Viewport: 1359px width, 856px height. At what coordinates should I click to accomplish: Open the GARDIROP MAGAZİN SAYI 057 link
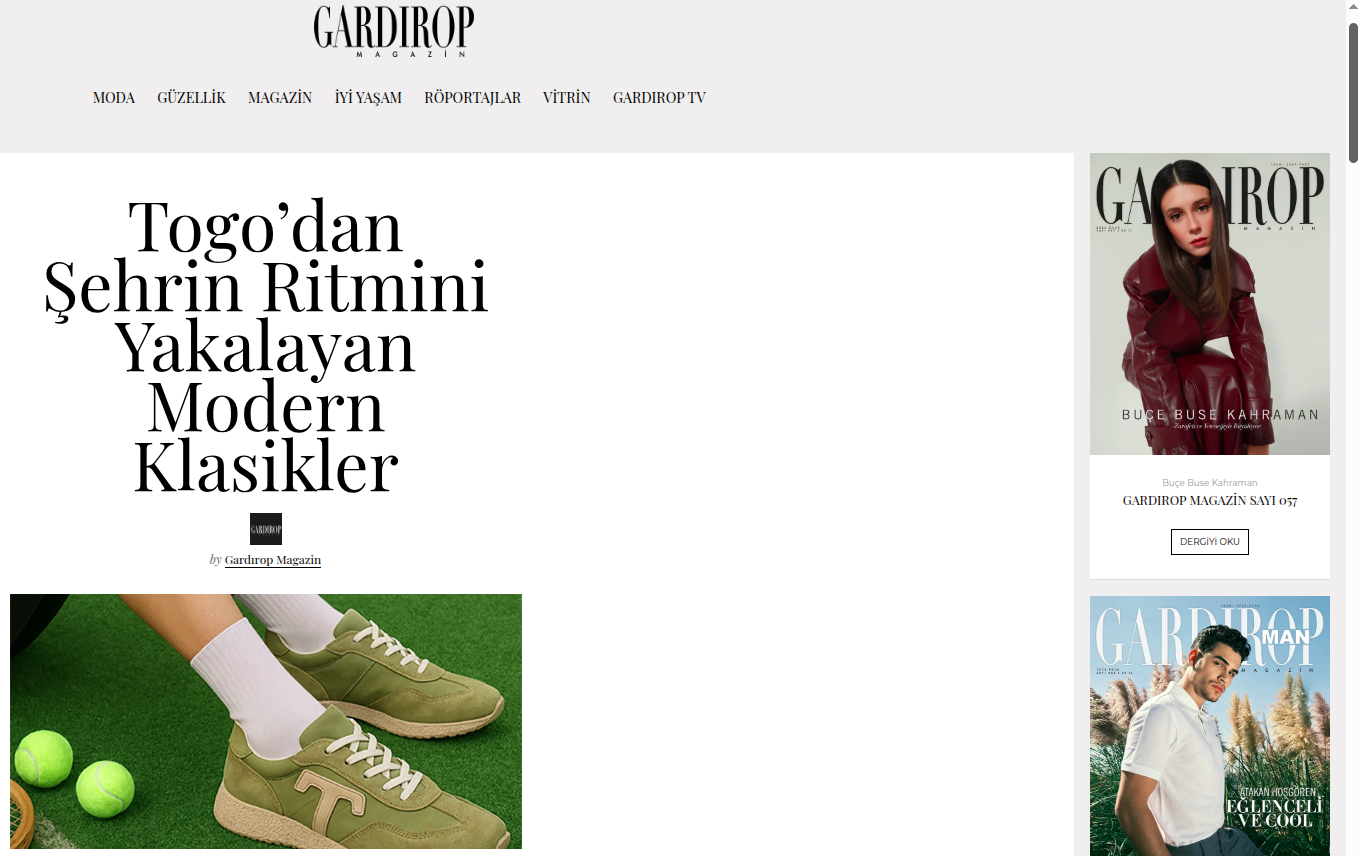[1209, 500]
